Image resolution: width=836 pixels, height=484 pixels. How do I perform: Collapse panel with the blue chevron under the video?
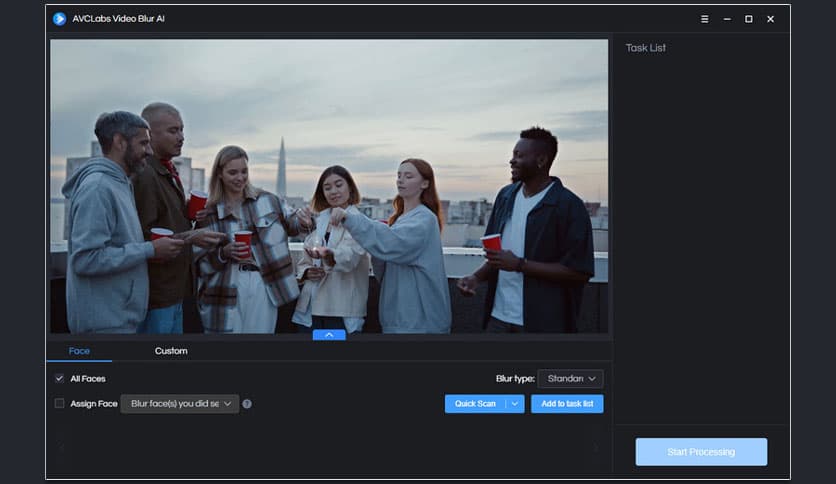[329, 335]
